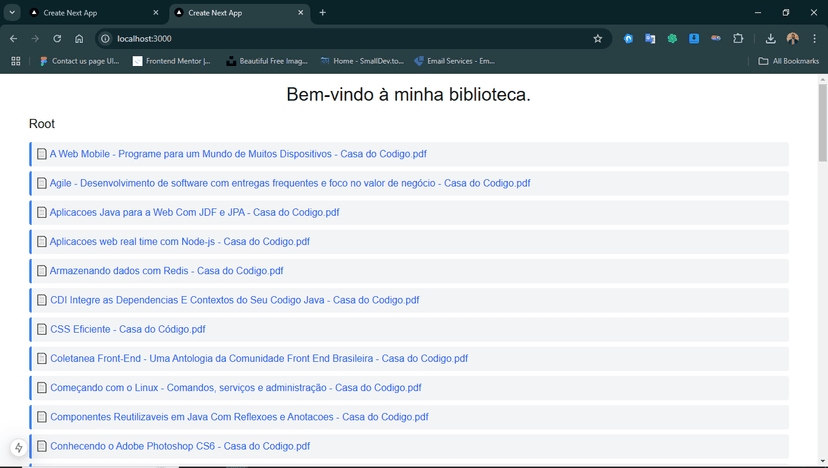
Task: Close the active Create Next App tab
Action: point(300,13)
